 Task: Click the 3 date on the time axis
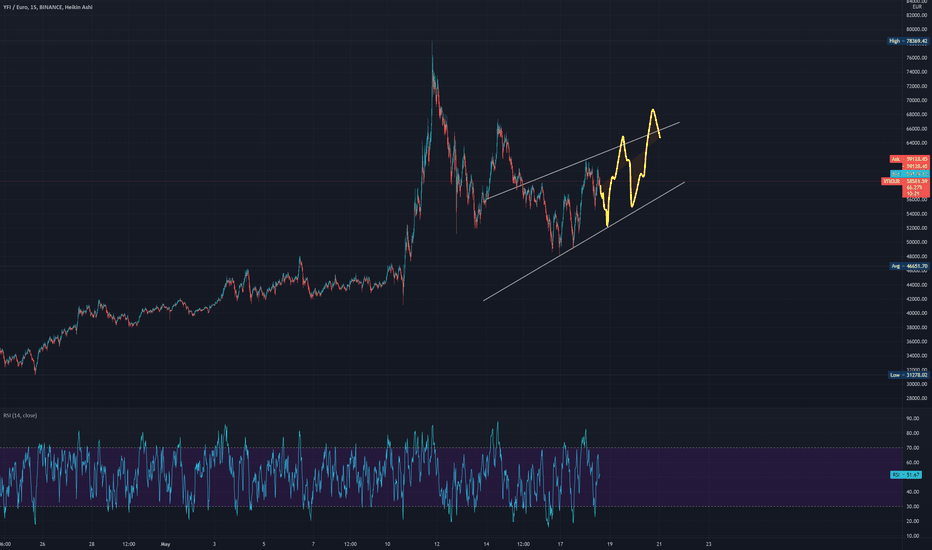coord(215,543)
